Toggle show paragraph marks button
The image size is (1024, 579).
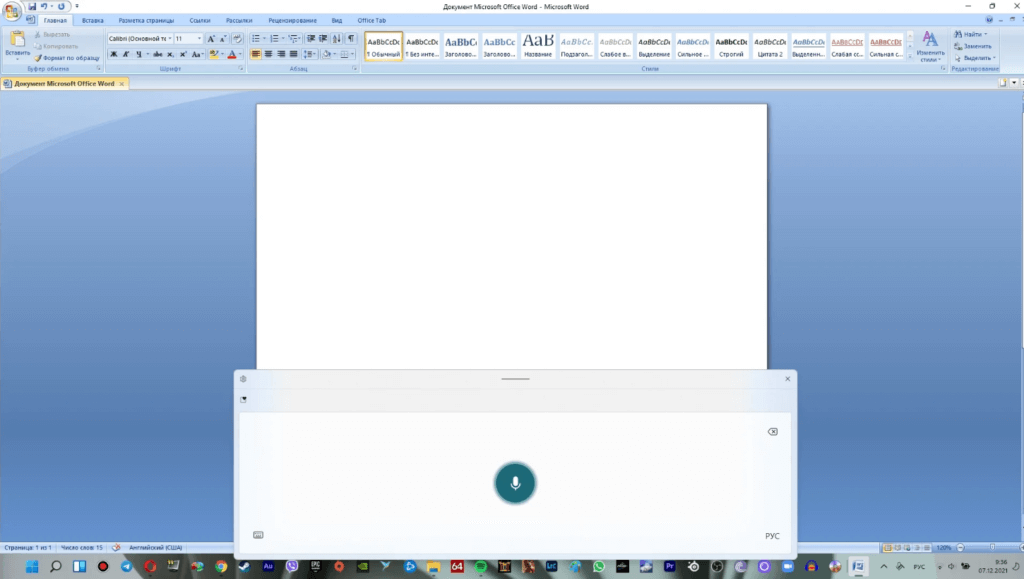(351, 39)
